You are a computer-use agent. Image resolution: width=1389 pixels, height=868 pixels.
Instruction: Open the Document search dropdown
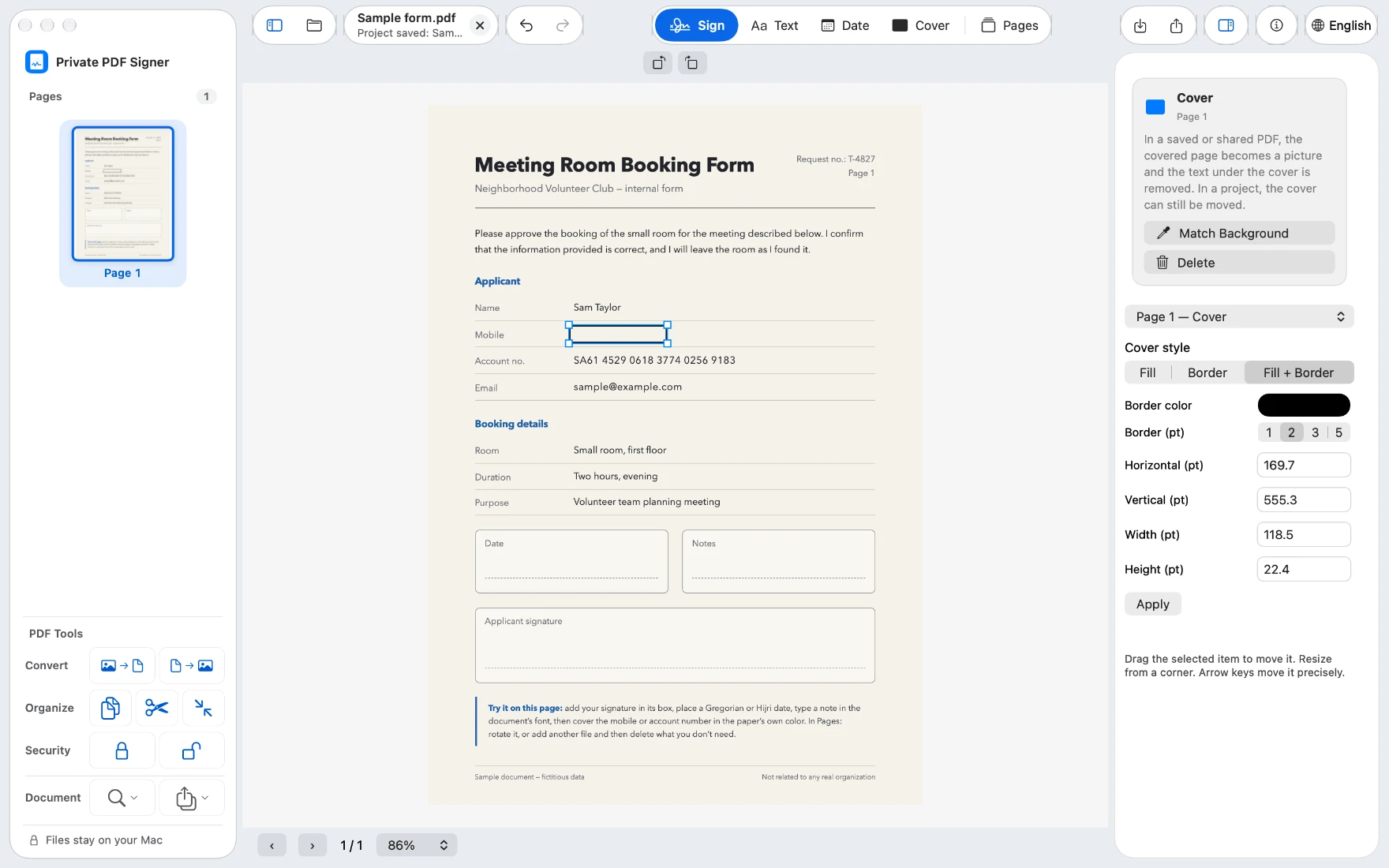coord(122,798)
